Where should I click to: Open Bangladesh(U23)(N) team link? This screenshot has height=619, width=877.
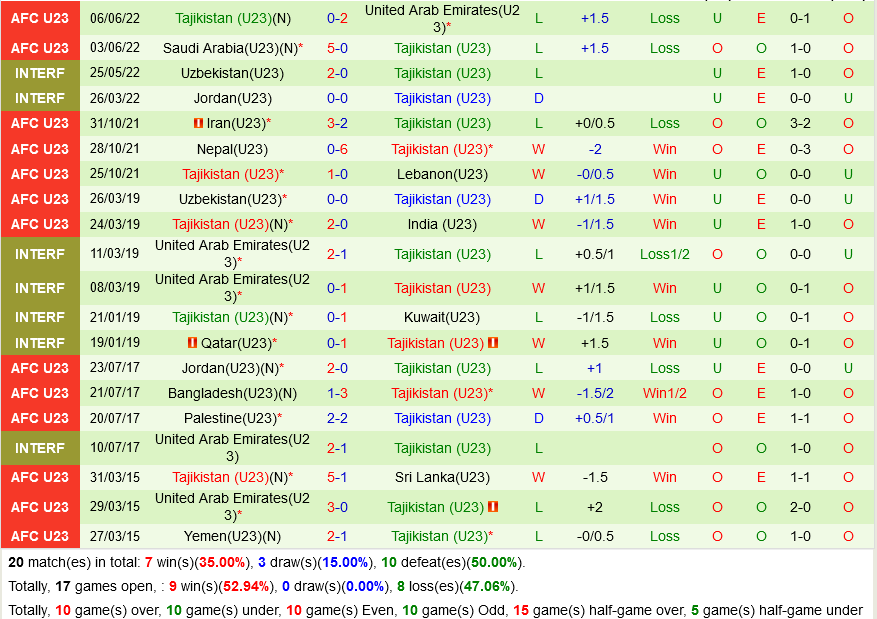tap(232, 393)
